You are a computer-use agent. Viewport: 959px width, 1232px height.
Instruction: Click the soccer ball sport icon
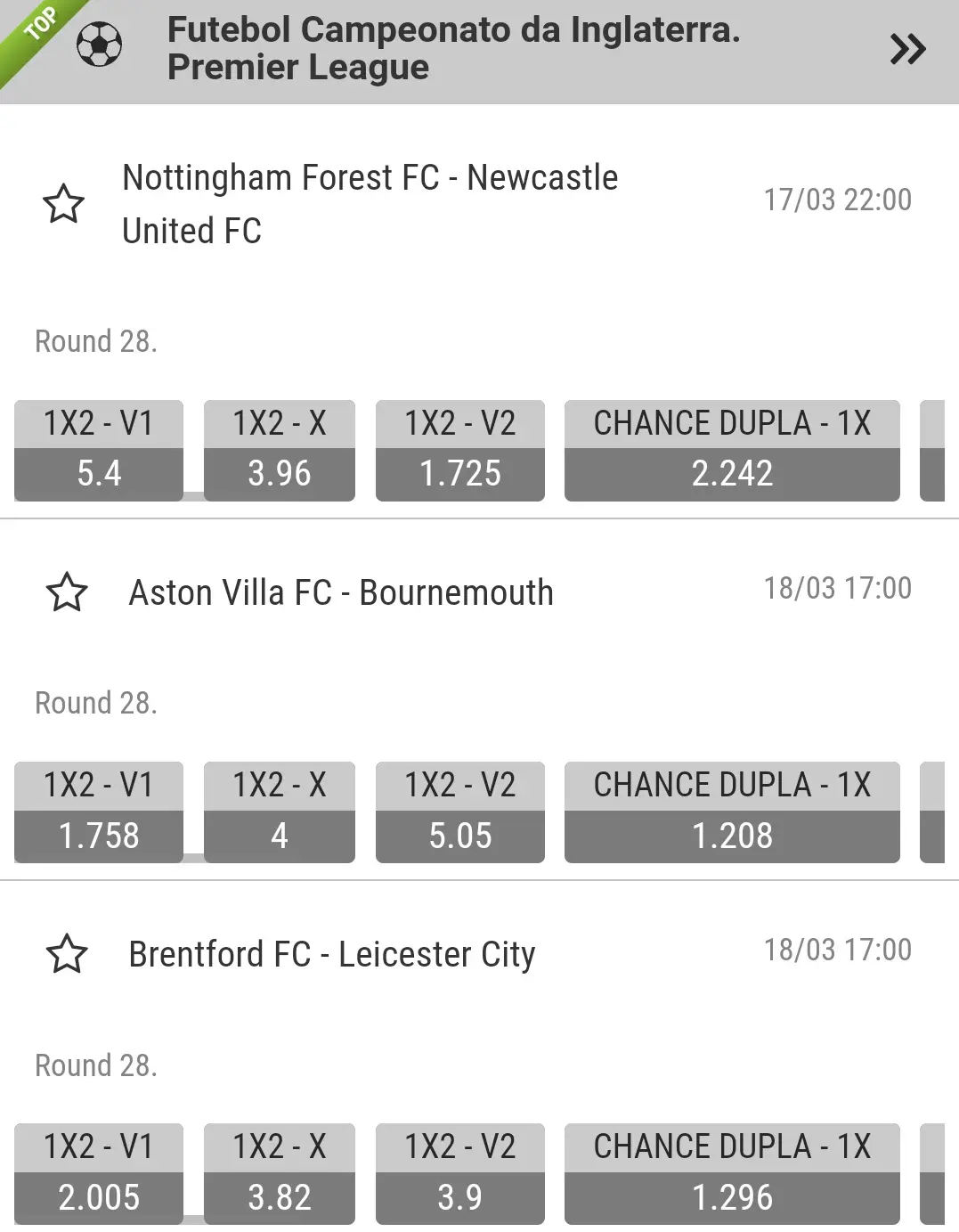point(99,45)
